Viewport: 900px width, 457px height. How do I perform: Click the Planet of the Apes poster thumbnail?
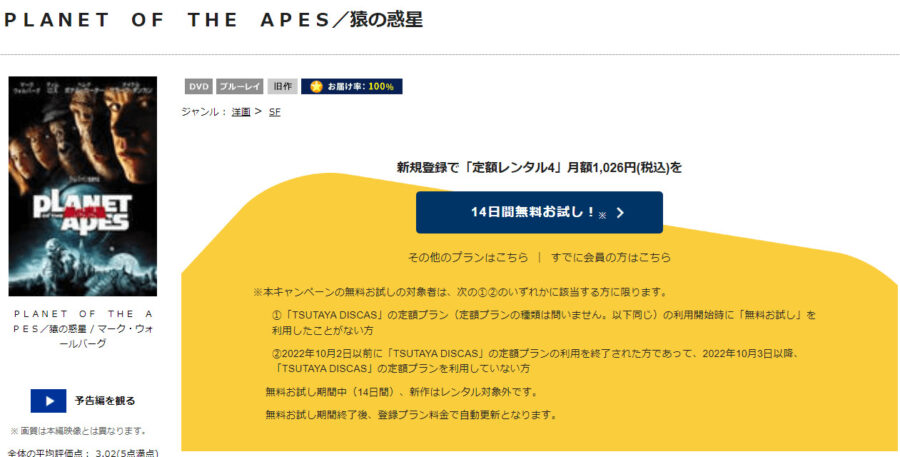[x=83, y=186]
